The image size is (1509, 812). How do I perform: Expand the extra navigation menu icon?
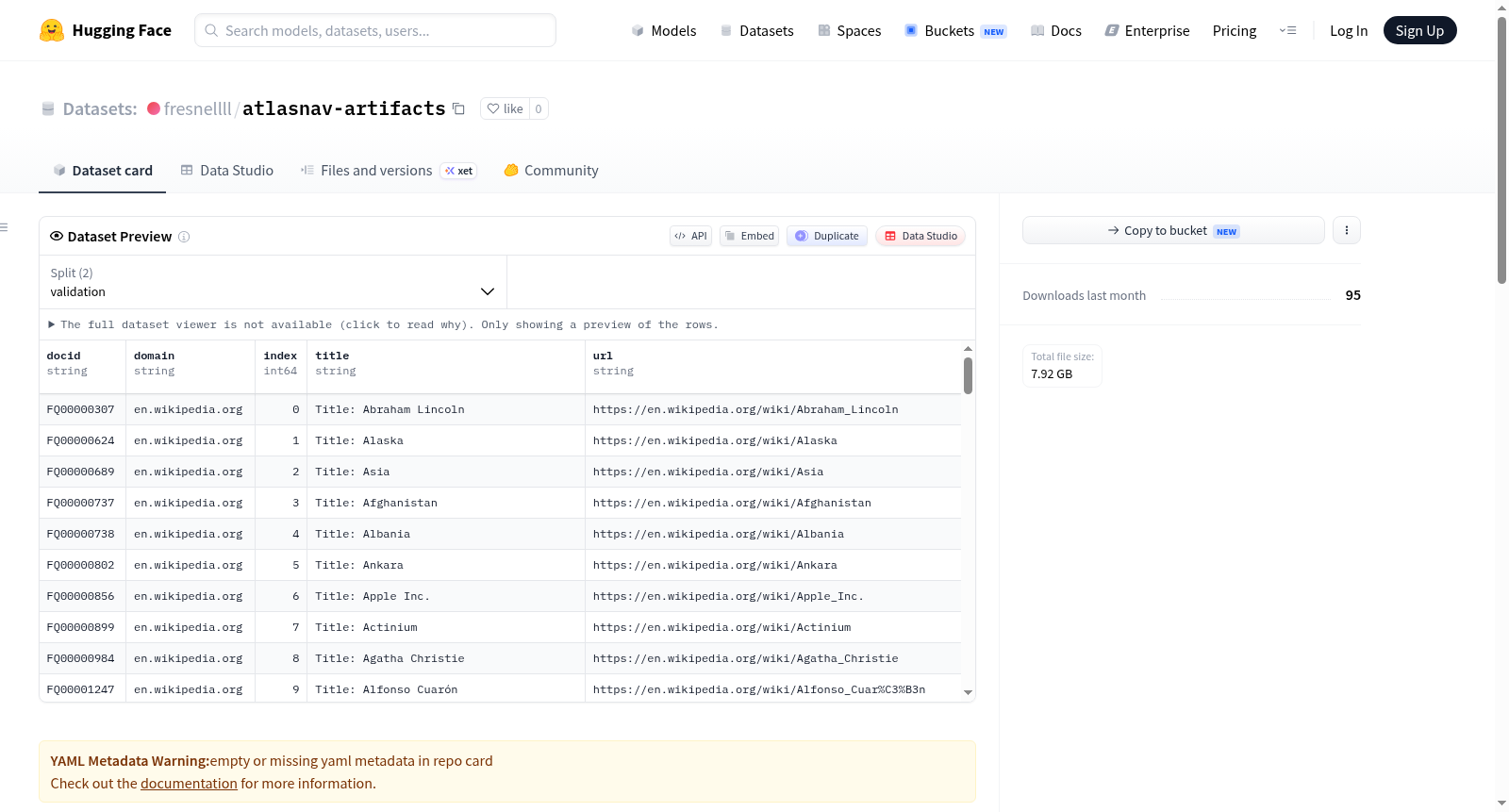pyautogui.click(x=1287, y=30)
